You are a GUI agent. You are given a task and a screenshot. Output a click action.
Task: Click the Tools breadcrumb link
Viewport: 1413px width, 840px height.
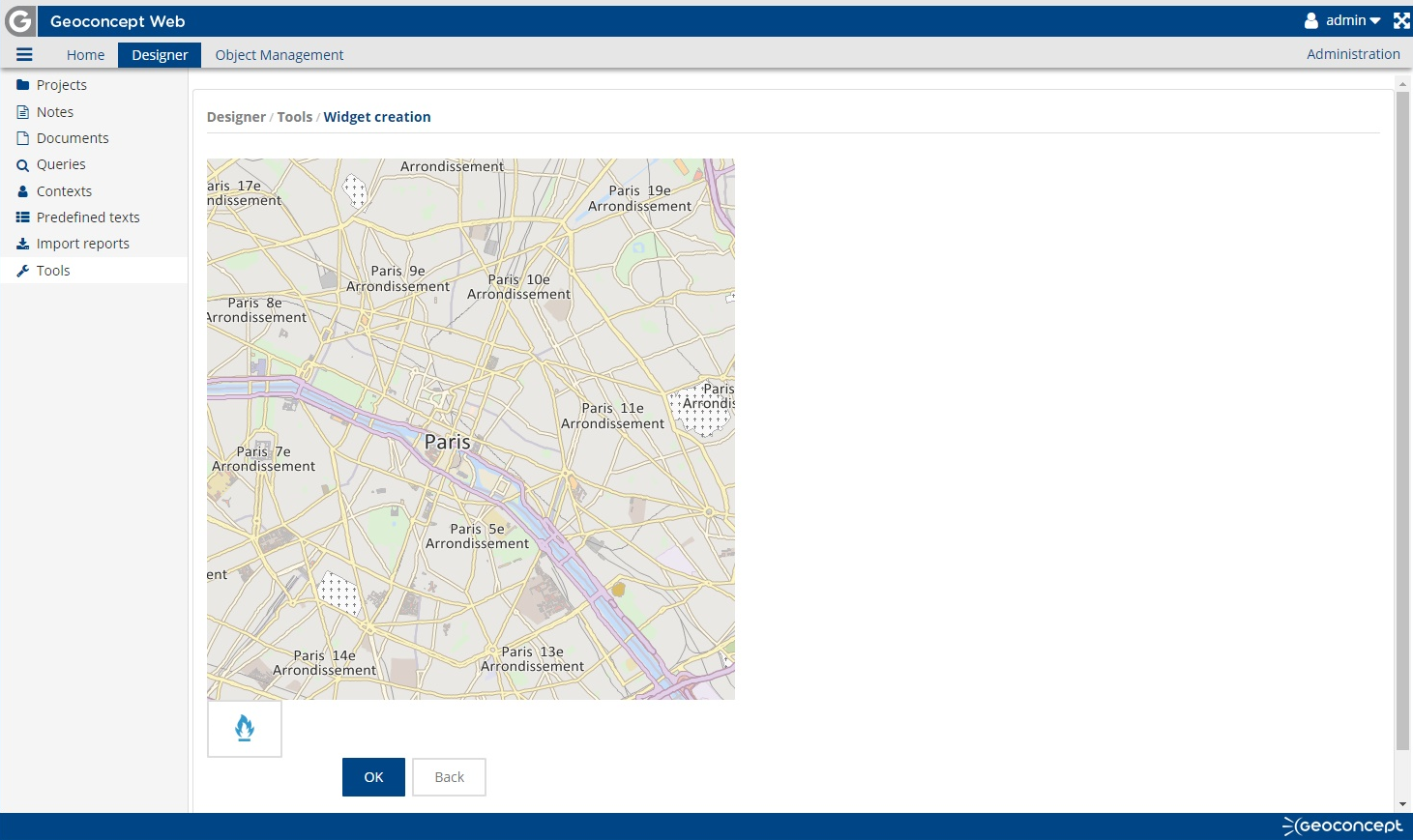(x=295, y=117)
